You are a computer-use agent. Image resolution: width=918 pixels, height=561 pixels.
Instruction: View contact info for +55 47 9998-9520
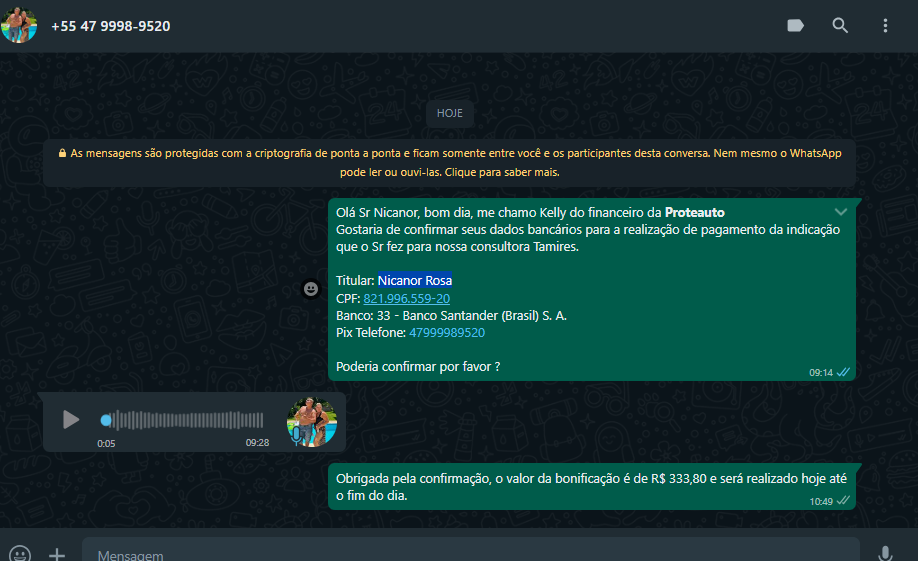(111, 26)
